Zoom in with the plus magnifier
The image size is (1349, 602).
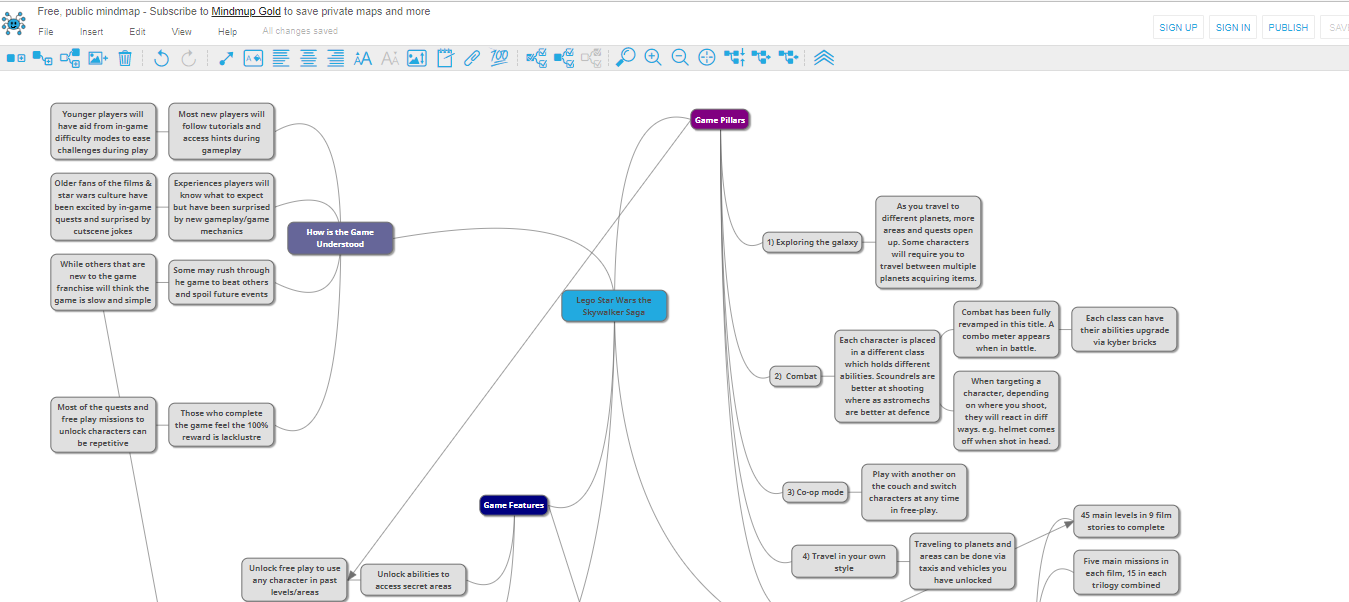[x=653, y=58]
